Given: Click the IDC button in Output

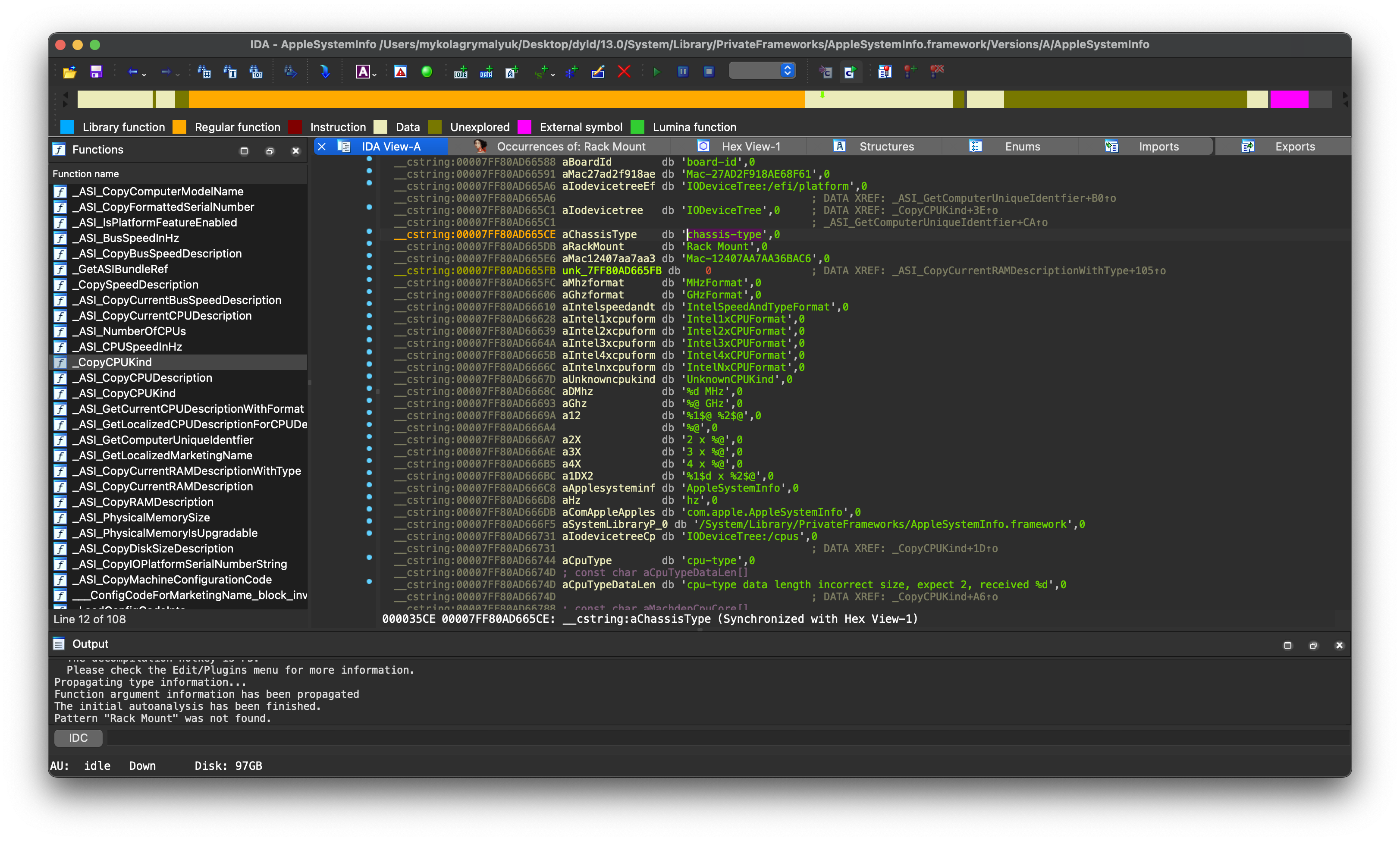Looking at the screenshot, I should tap(78, 738).
